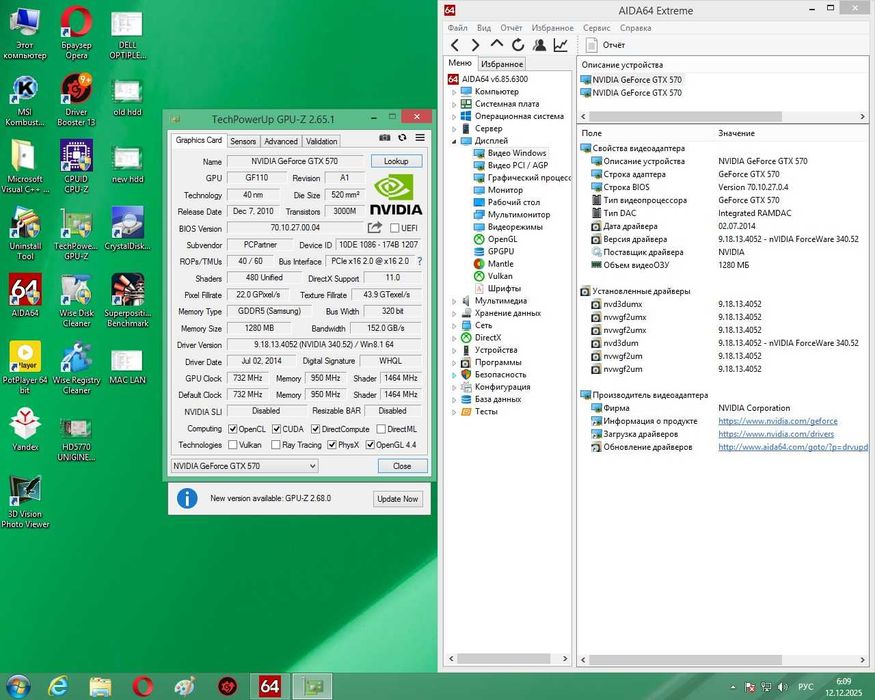Click the AIDA64 Refresh toolbar icon
The width and height of the screenshot is (875, 700).
click(518, 45)
